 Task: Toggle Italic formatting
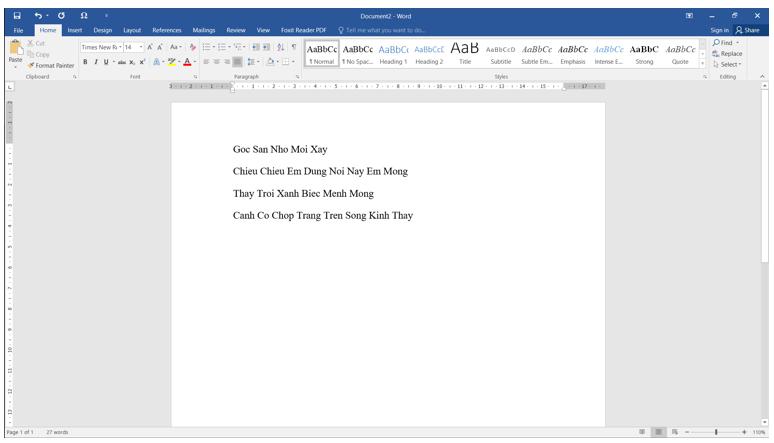pyautogui.click(x=96, y=62)
